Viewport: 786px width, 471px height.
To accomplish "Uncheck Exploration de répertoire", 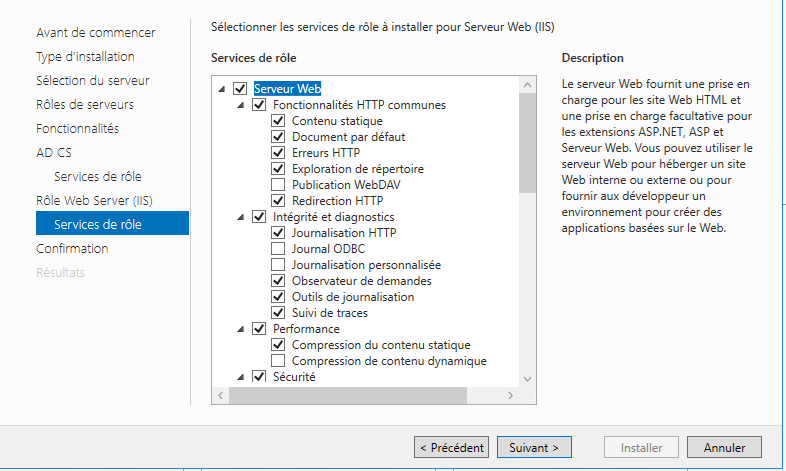I will (278, 169).
